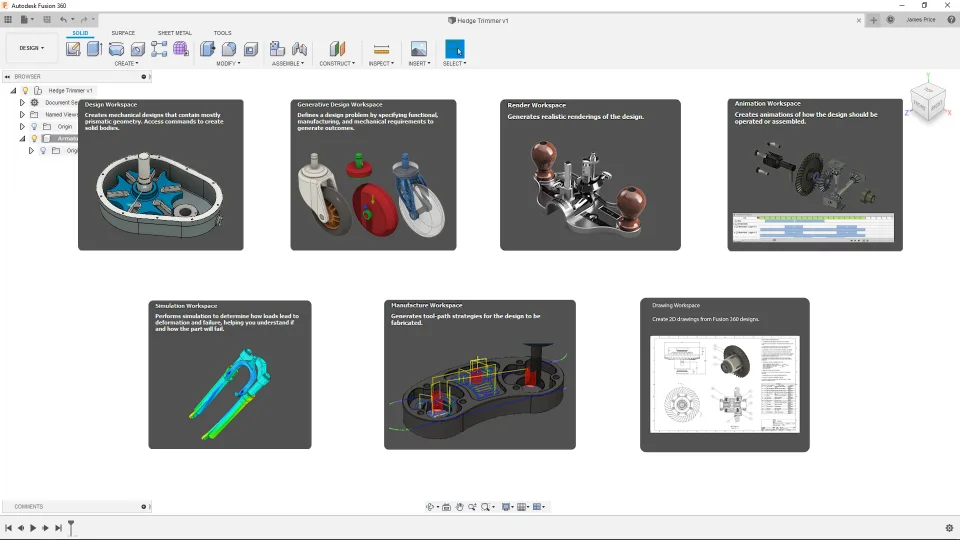Switch to the SHEET METAL tab
Screen dimensions: 960x540
tap(174, 33)
